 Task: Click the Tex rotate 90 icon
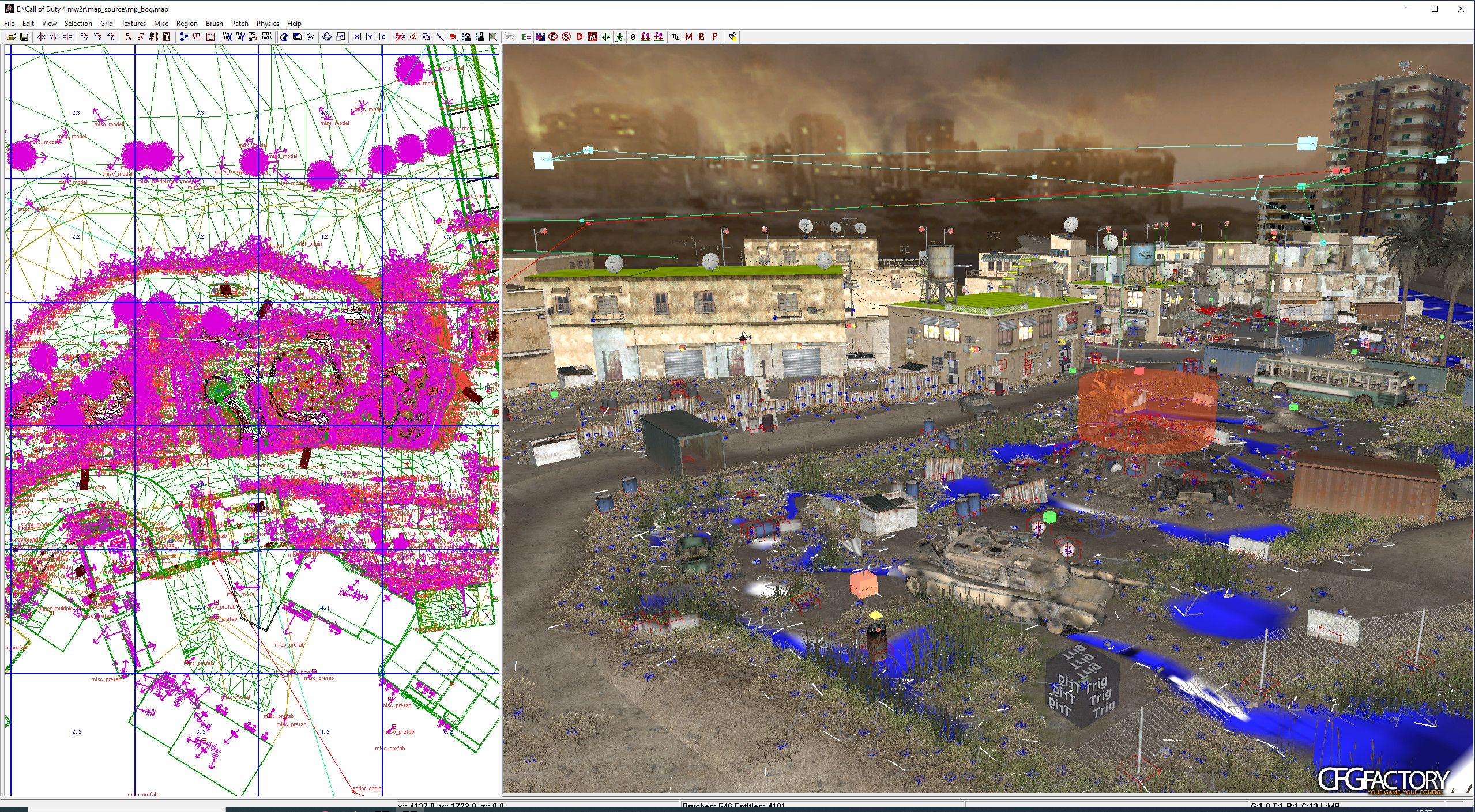tap(253, 37)
